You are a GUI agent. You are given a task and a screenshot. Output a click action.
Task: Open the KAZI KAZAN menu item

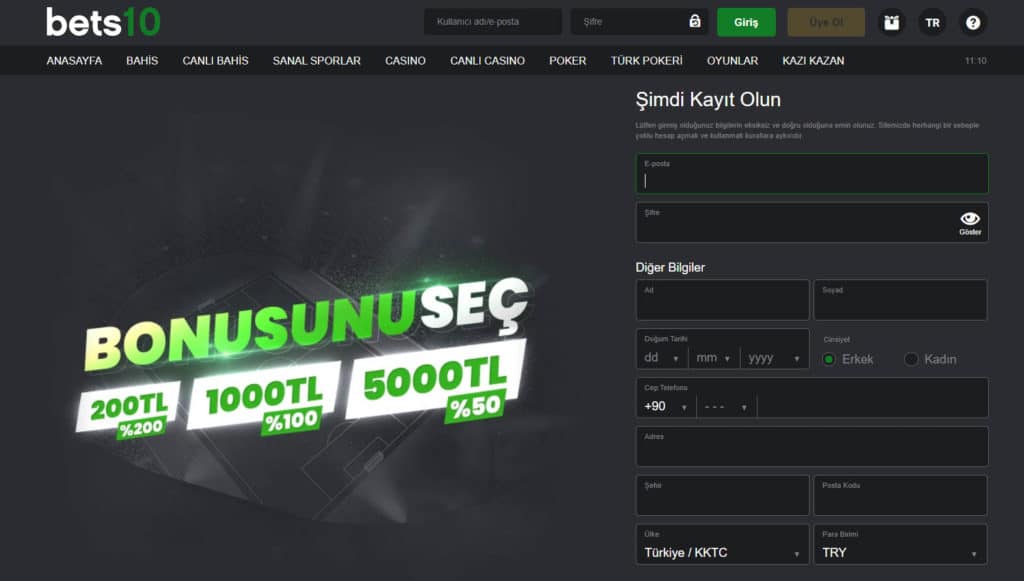pos(813,61)
